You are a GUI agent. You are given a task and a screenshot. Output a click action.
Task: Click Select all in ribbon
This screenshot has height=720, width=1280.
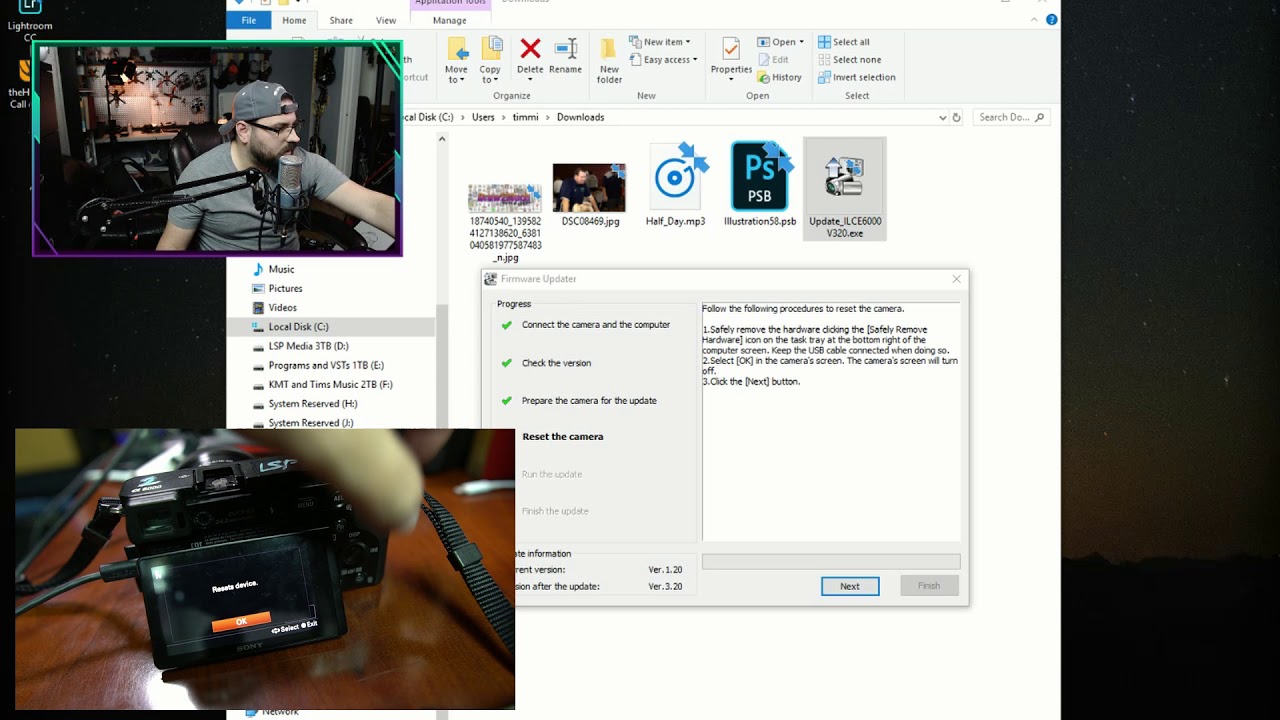[x=843, y=42]
